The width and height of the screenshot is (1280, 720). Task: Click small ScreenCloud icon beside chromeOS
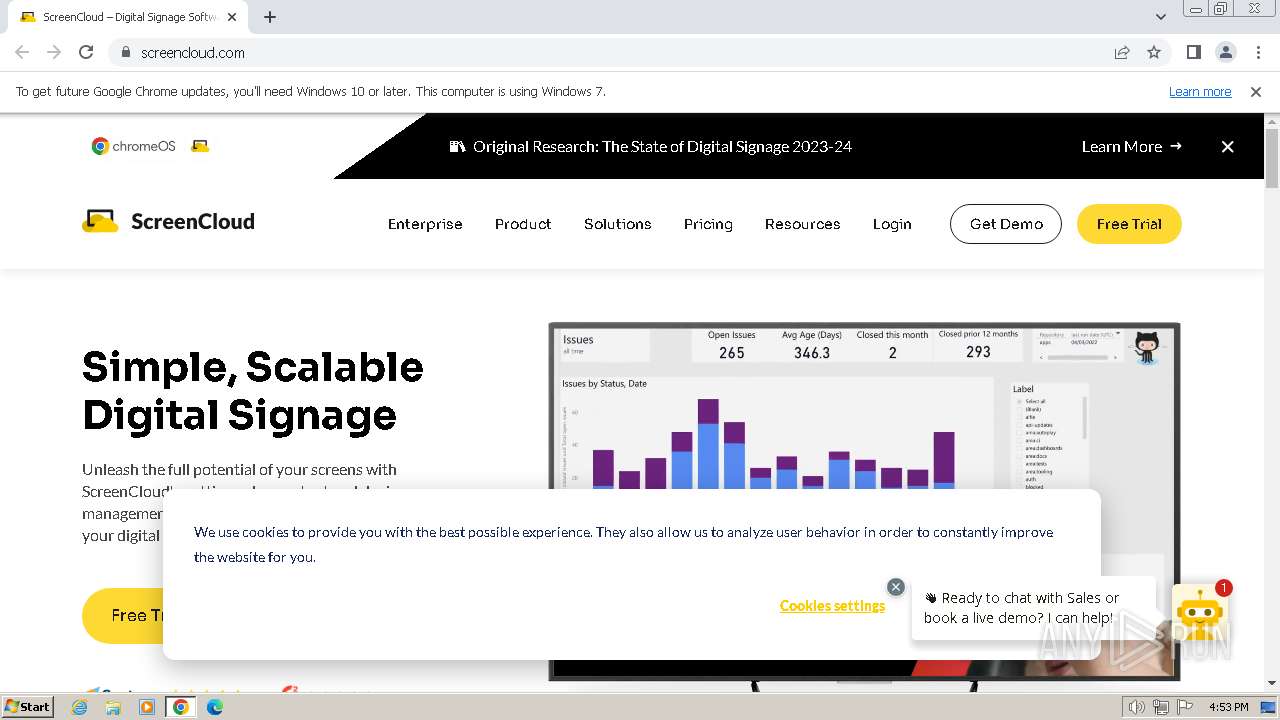(200, 146)
